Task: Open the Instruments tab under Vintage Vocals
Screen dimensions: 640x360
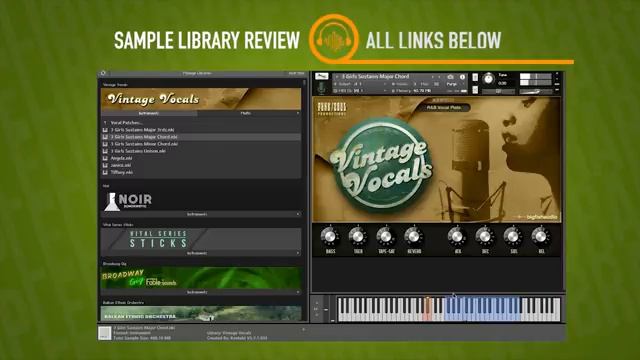Action: tap(149, 113)
